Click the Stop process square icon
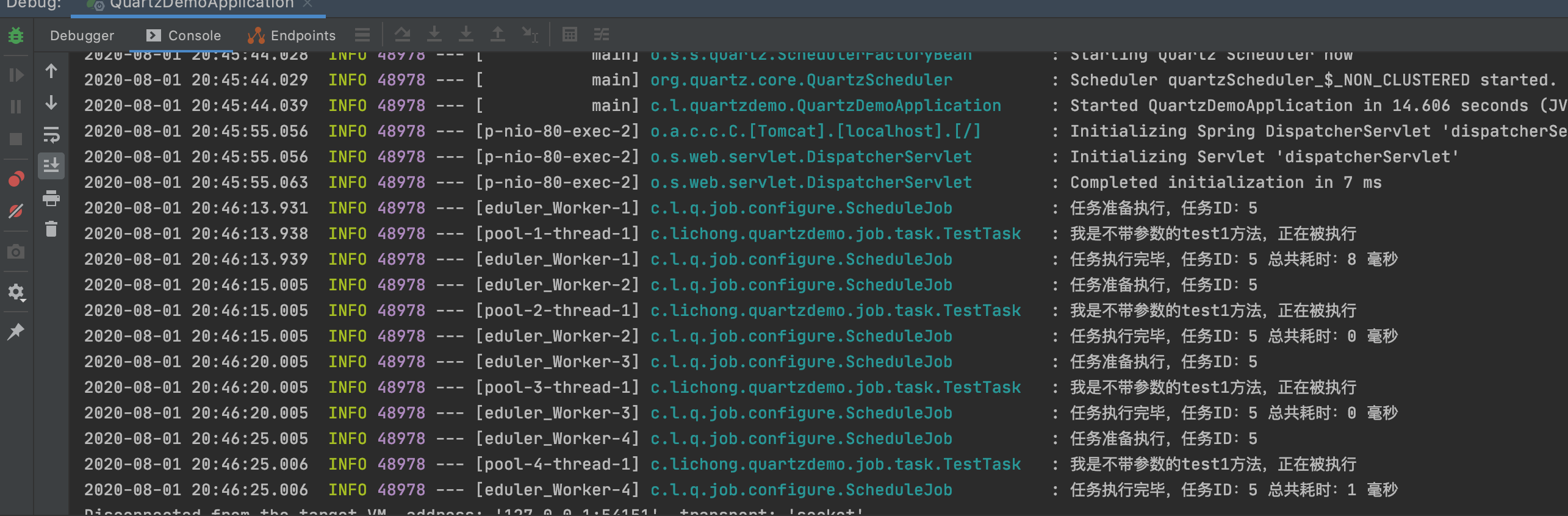The height and width of the screenshot is (516, 1568). click(x=16, y=139)
